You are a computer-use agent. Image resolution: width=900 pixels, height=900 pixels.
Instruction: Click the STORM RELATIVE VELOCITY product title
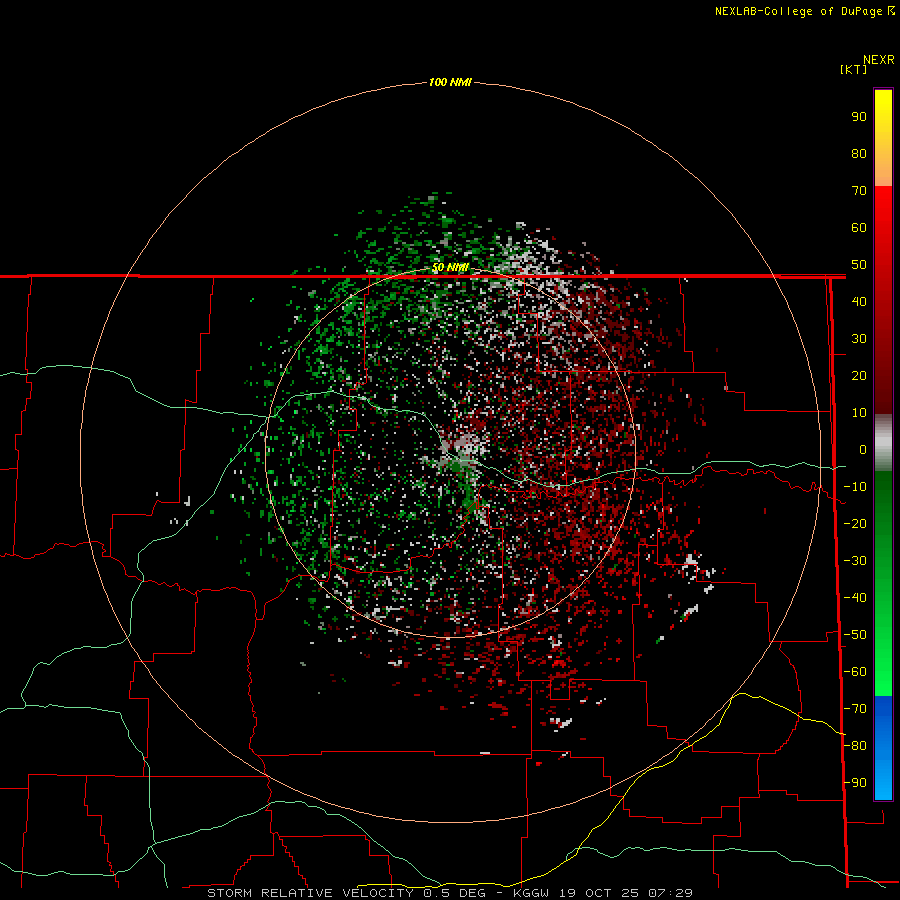point(310,893)
